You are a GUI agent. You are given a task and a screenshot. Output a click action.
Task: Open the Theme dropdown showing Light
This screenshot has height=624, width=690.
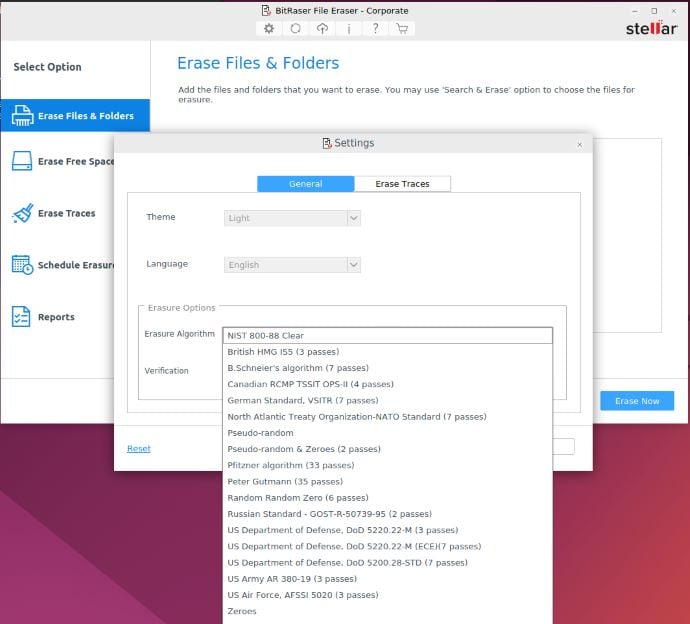pyautogui.click(x=292, y=218)
